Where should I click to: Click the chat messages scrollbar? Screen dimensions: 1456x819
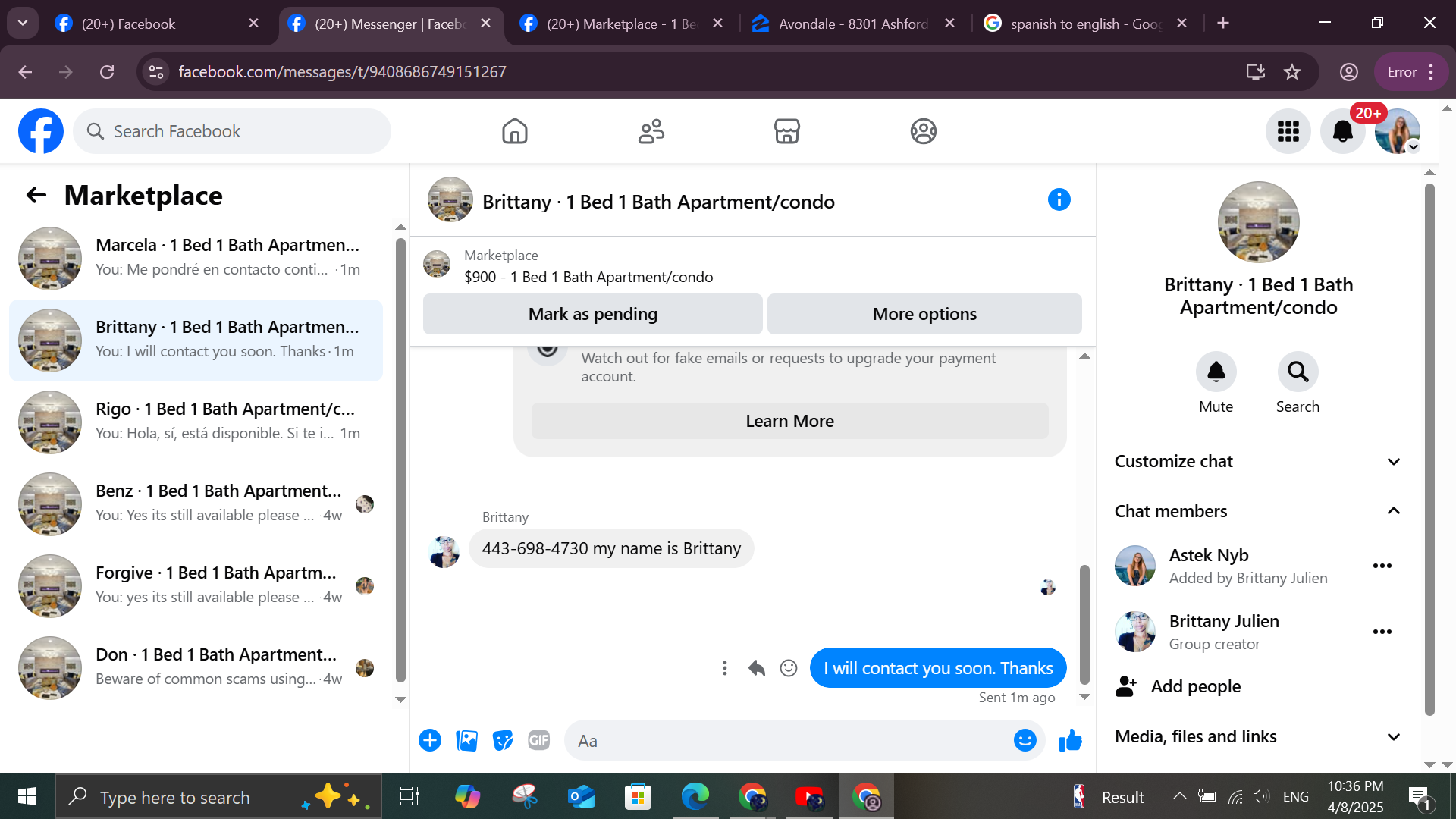pyautogui.click(x=1084, y=623)
